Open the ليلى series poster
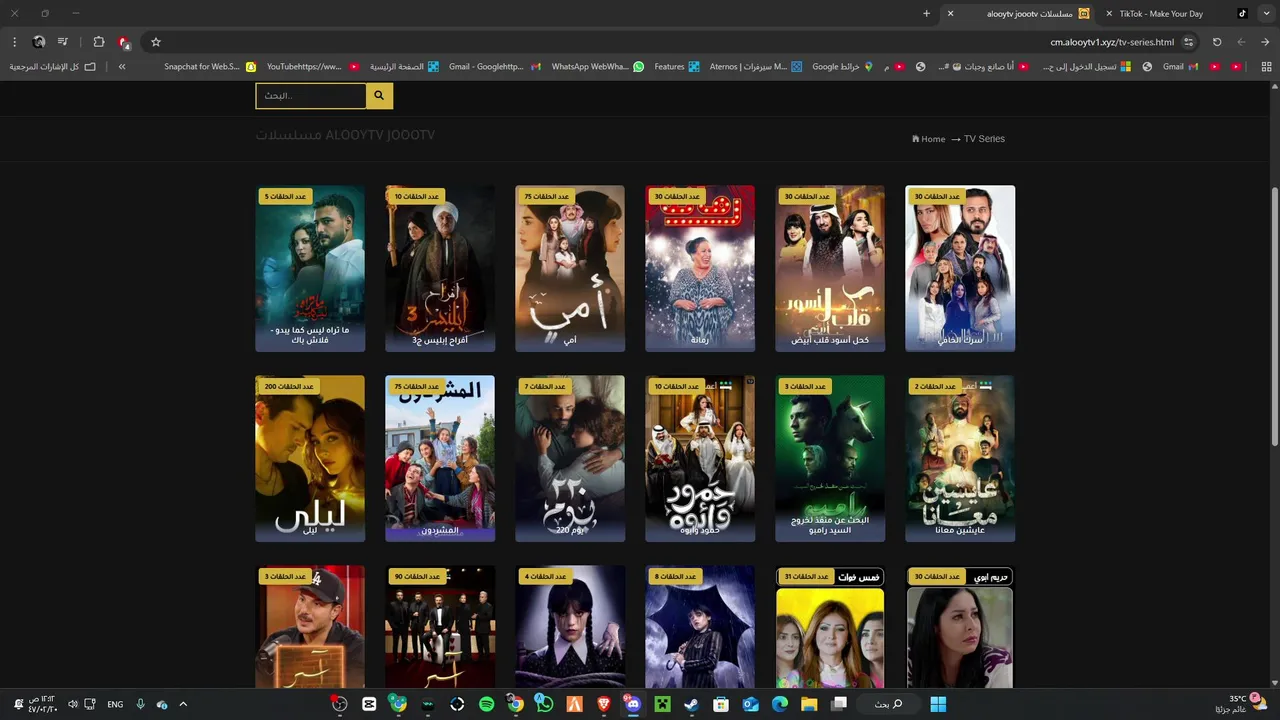 coord(310,458)
